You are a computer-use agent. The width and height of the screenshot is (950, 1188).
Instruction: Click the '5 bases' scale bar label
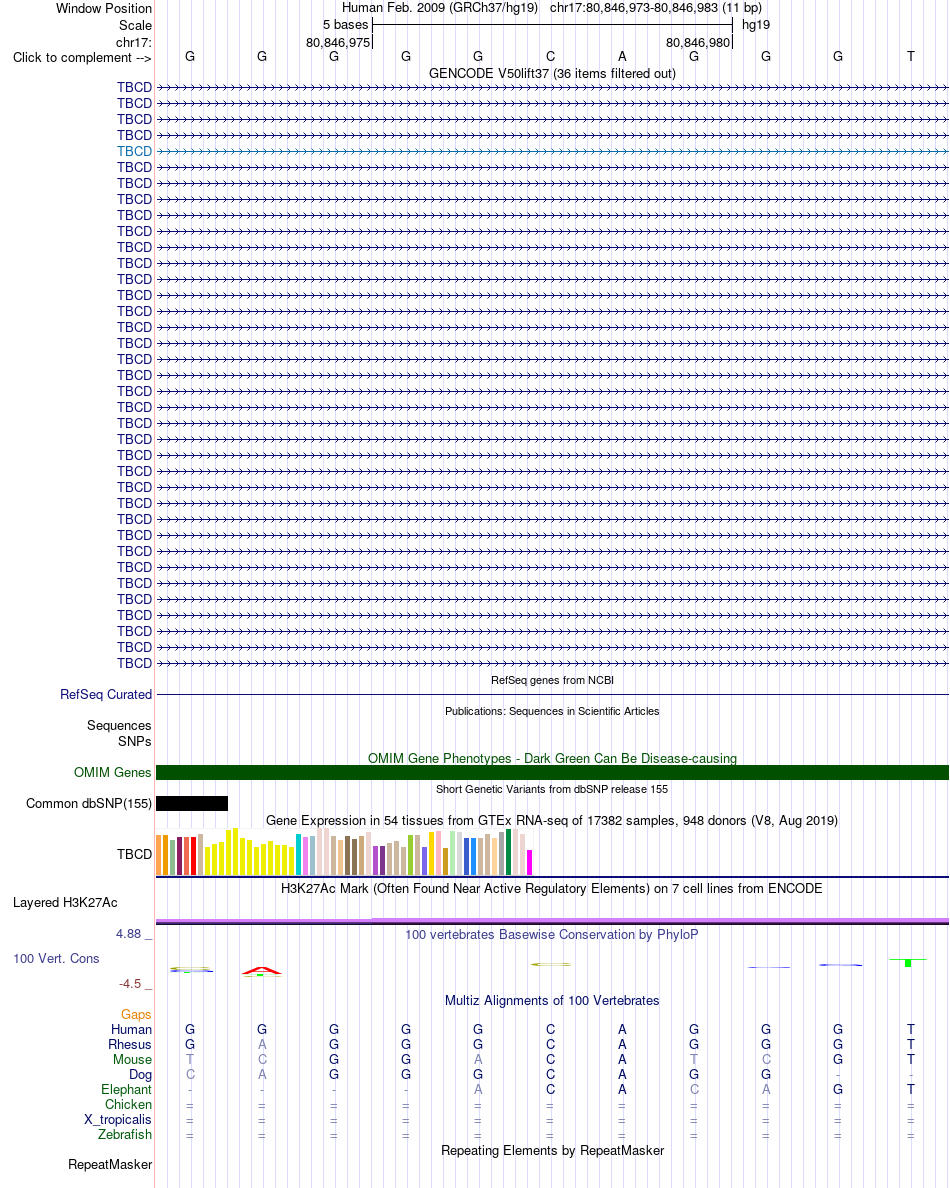[x=345, y=25]
